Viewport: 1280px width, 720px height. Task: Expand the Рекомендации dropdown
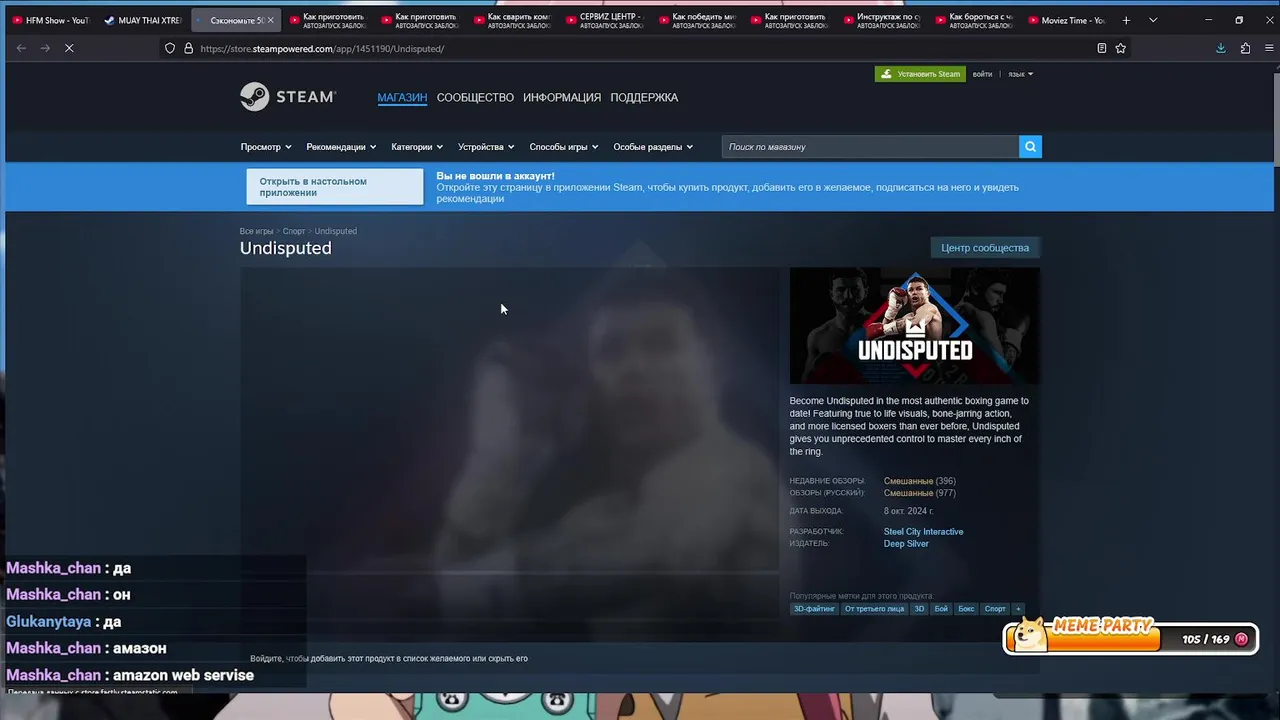[341, 147]
